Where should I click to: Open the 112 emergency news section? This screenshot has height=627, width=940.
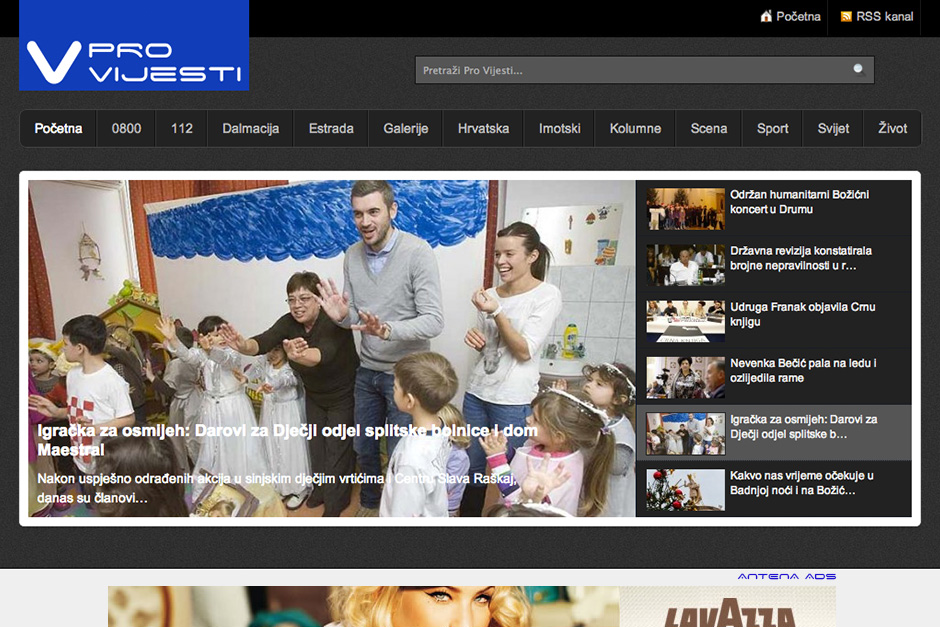coord(181,129)
